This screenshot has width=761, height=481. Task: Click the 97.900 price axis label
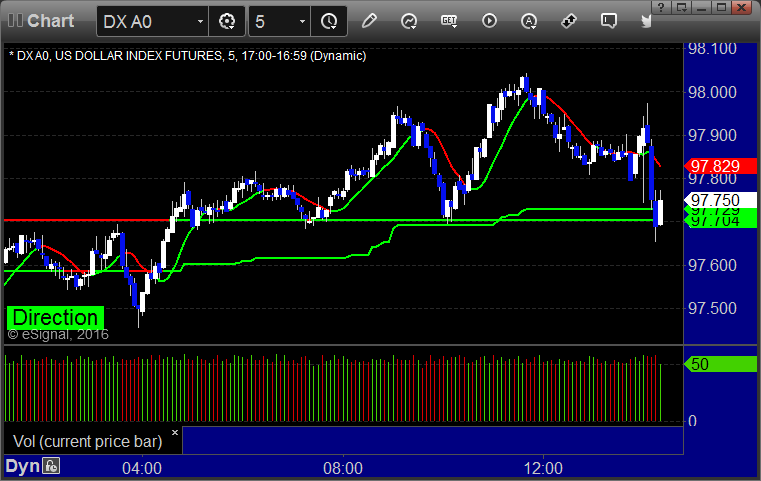point(712,135)
